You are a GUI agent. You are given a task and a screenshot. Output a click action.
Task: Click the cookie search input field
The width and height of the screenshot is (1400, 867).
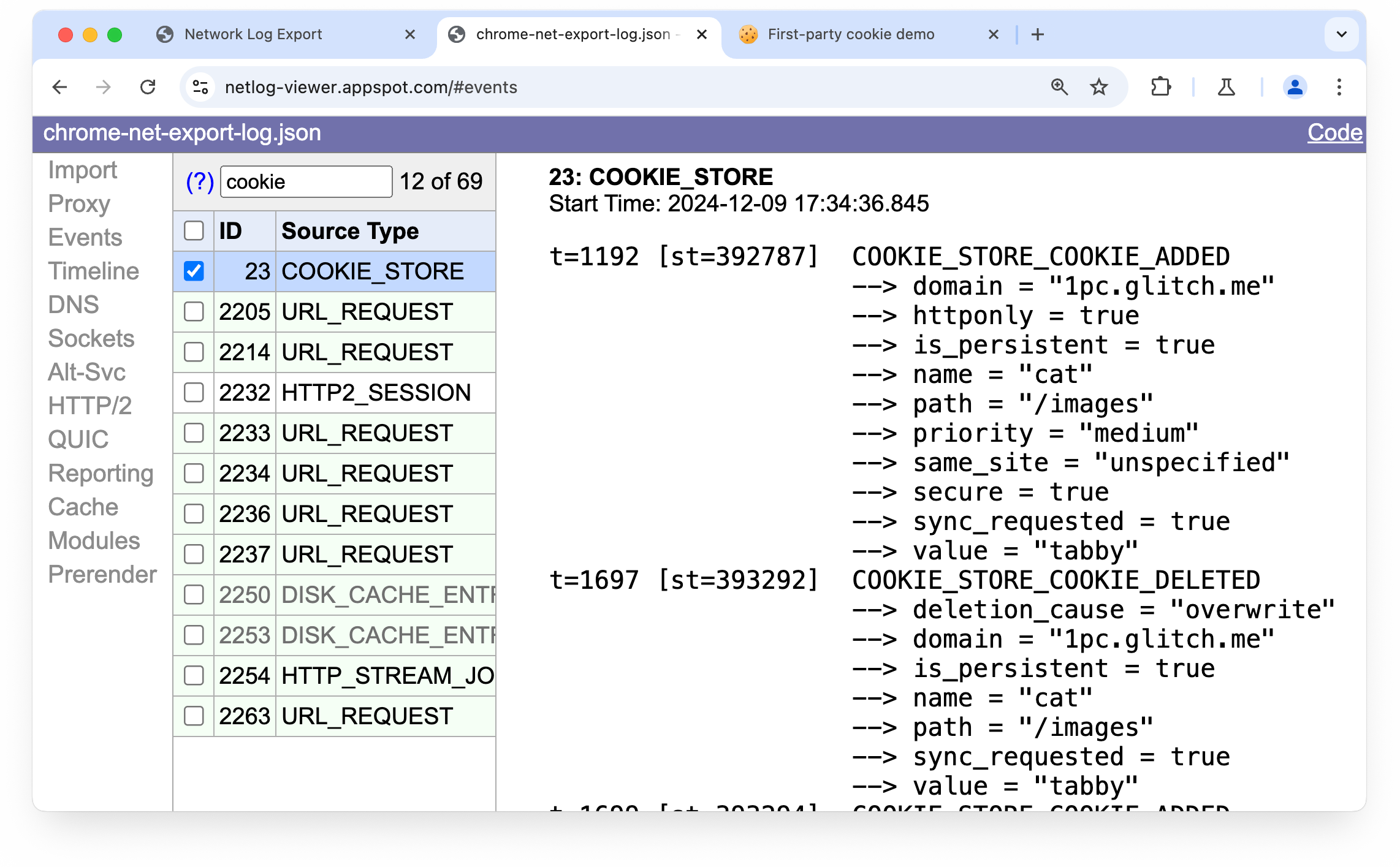point(304,181)
